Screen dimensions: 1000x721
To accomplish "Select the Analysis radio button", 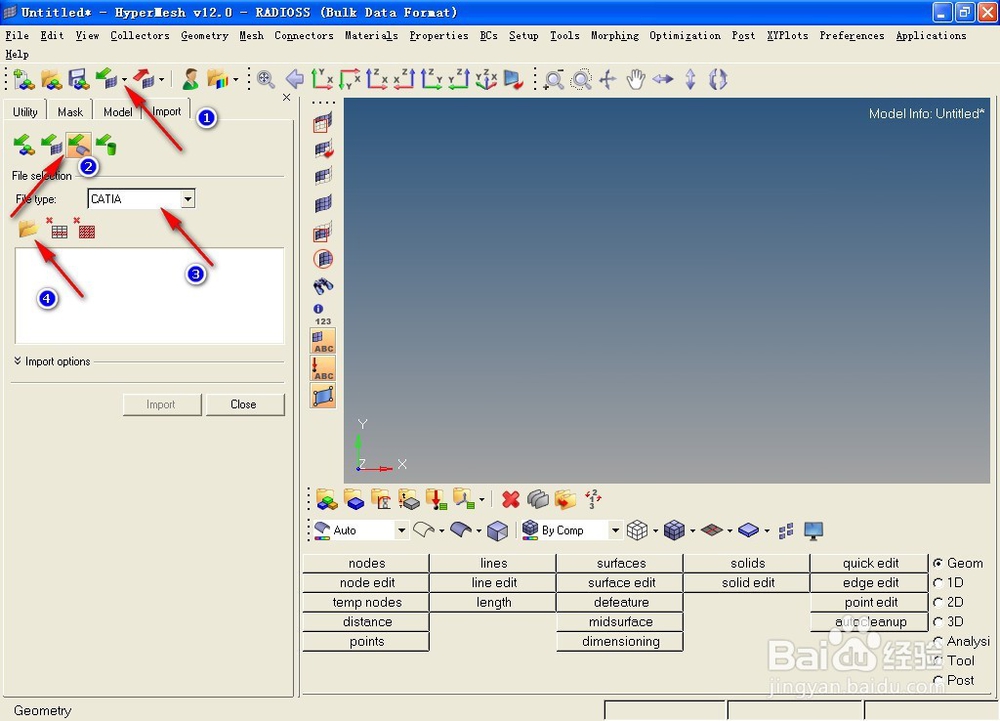I will coord(938,641).
